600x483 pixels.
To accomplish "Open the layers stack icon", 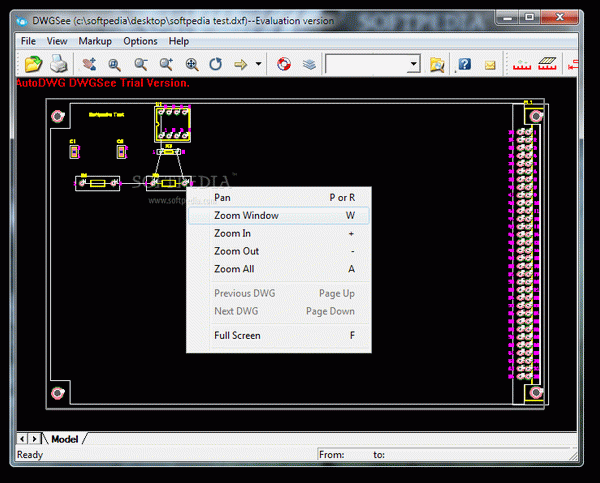I will (x=309, y=64).
